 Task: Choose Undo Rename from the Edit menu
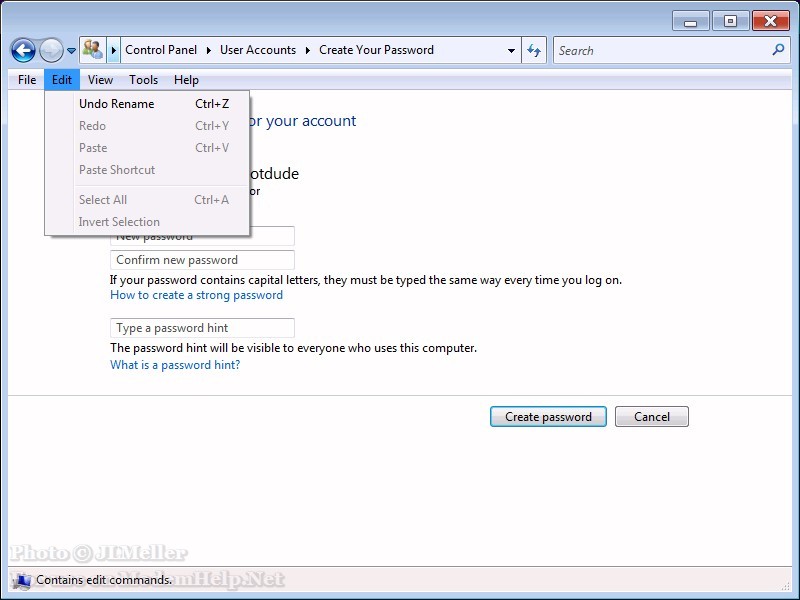coord(116,104)
